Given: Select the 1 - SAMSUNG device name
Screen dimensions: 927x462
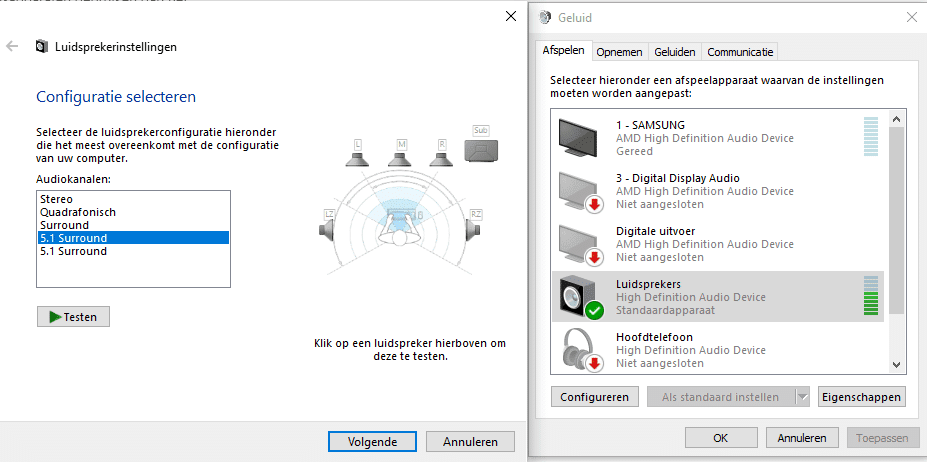Looking at the screenshot, I should pyautogui.click(x=650, y=125).
